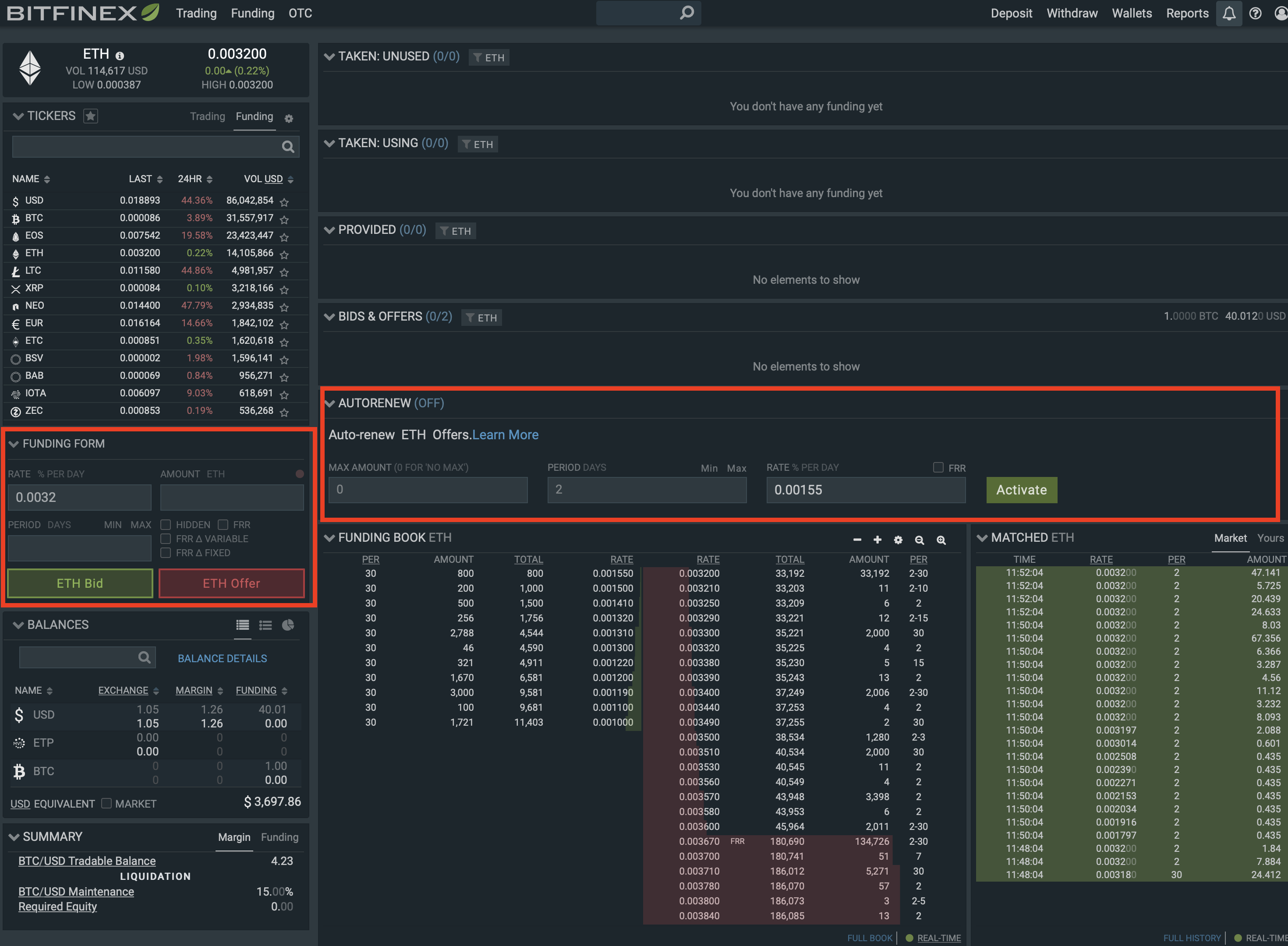
Task: Click FULL BOOK link
Action: (x=869, y=938)
